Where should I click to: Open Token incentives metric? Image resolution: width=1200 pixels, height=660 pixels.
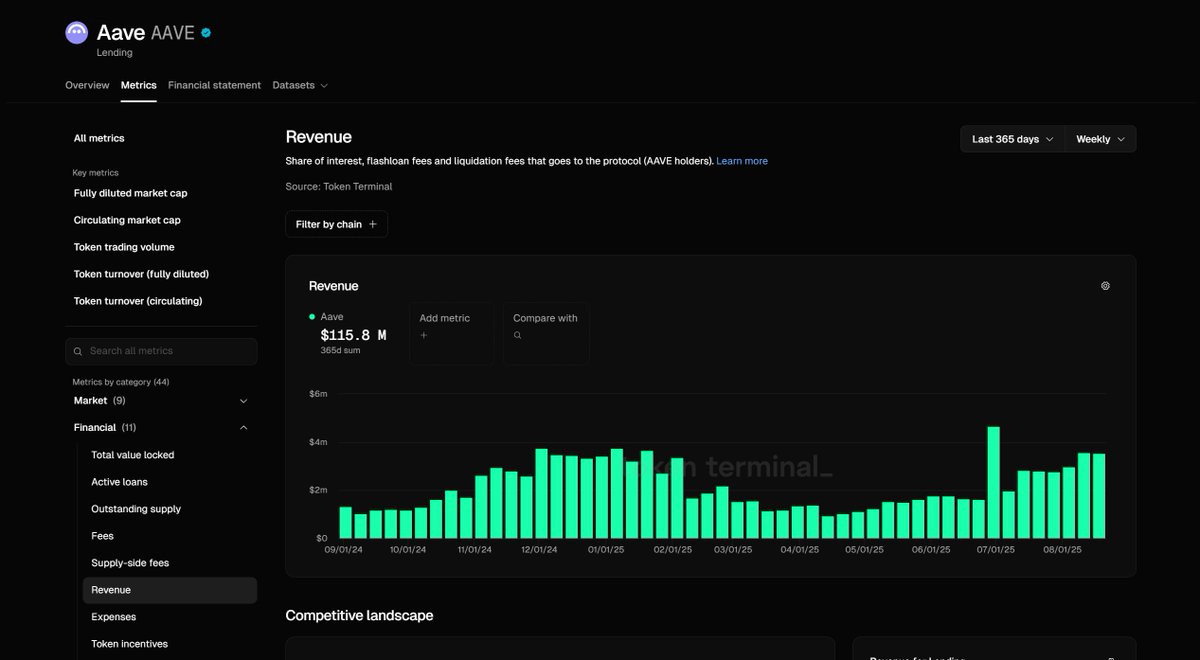tap(129, 644)
